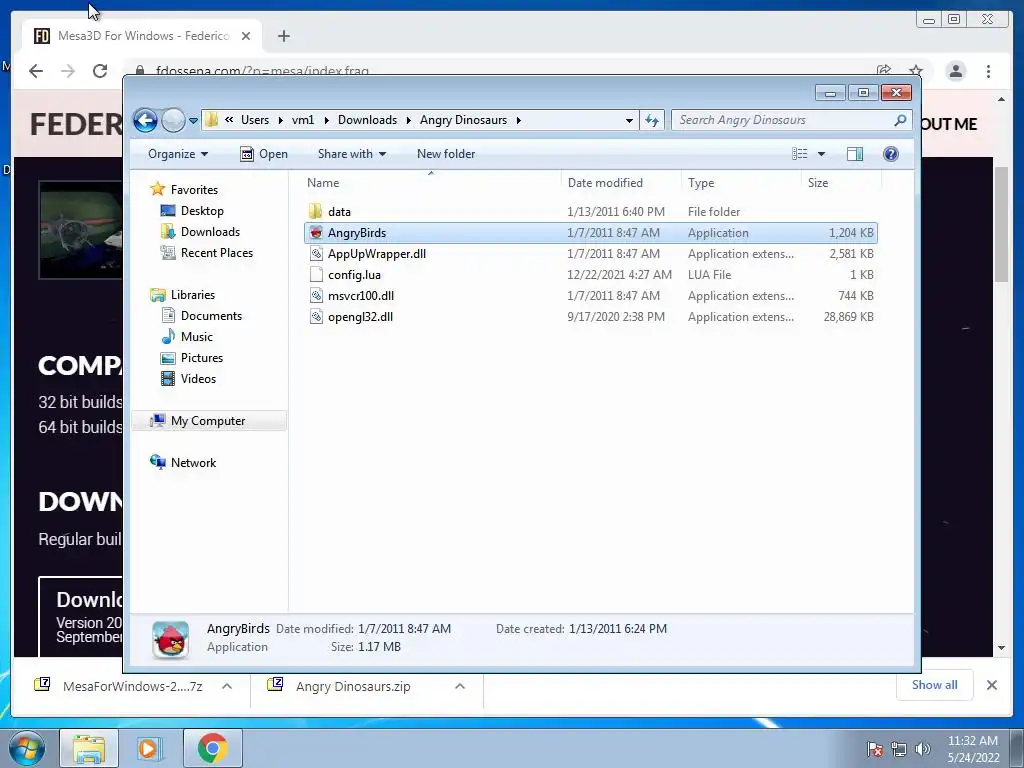Click the Explorer forward navigation arrow

173,120
